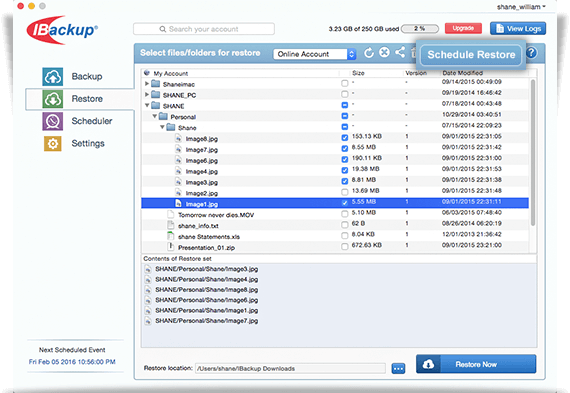Check the Tomorrow never dies.MOV checkbox
570x393 pixels.
[x=345, y=214]
